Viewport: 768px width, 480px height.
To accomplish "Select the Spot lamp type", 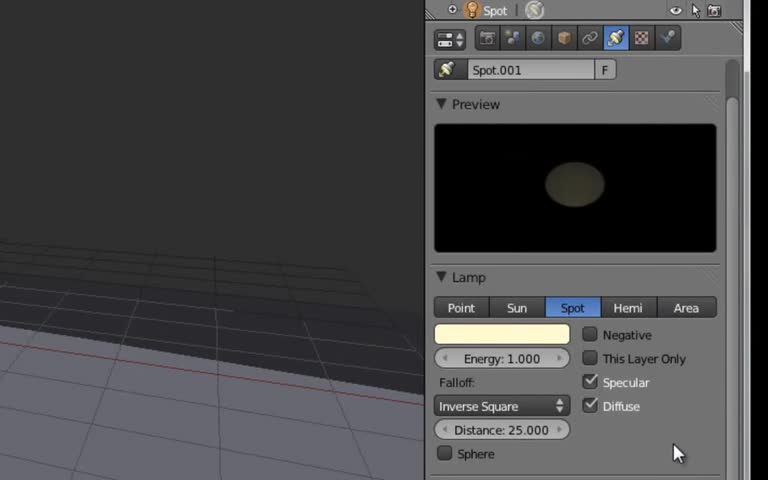I will click(x=573, y=308).
